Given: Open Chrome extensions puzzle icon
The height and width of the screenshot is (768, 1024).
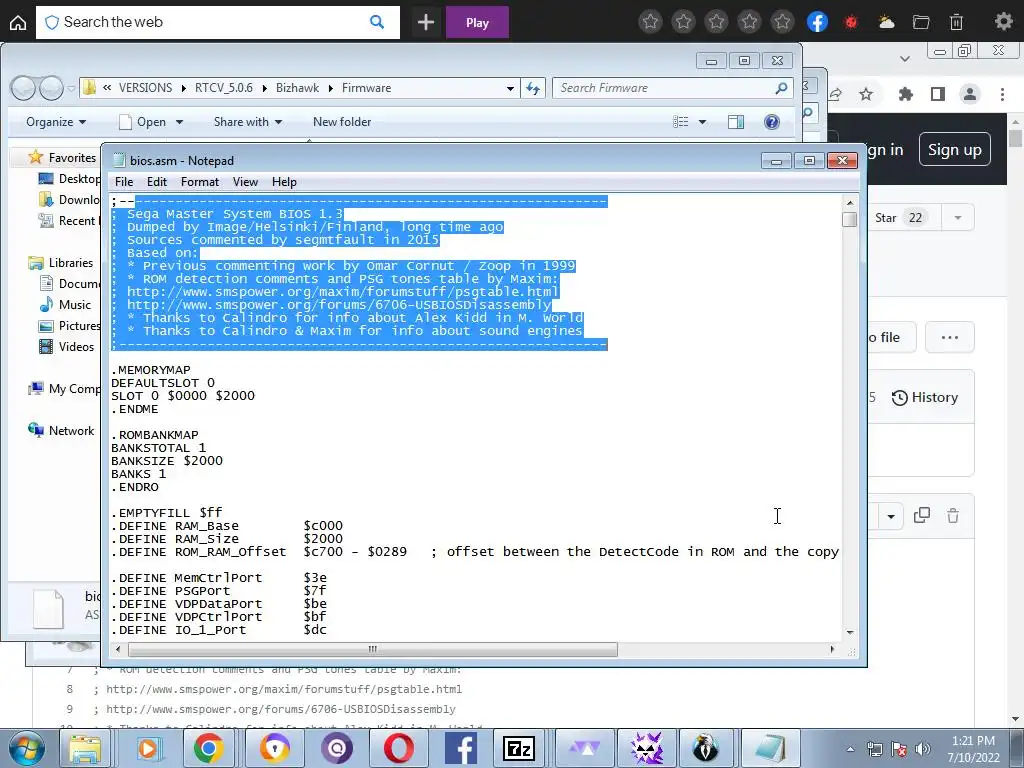Looking at the screenshot, I should (905, 95).
